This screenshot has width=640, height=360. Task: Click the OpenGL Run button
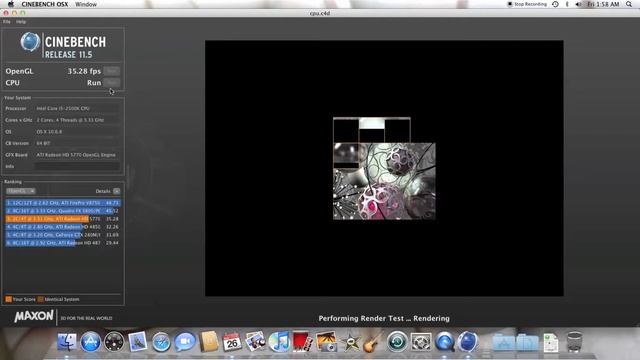(111, 71)
